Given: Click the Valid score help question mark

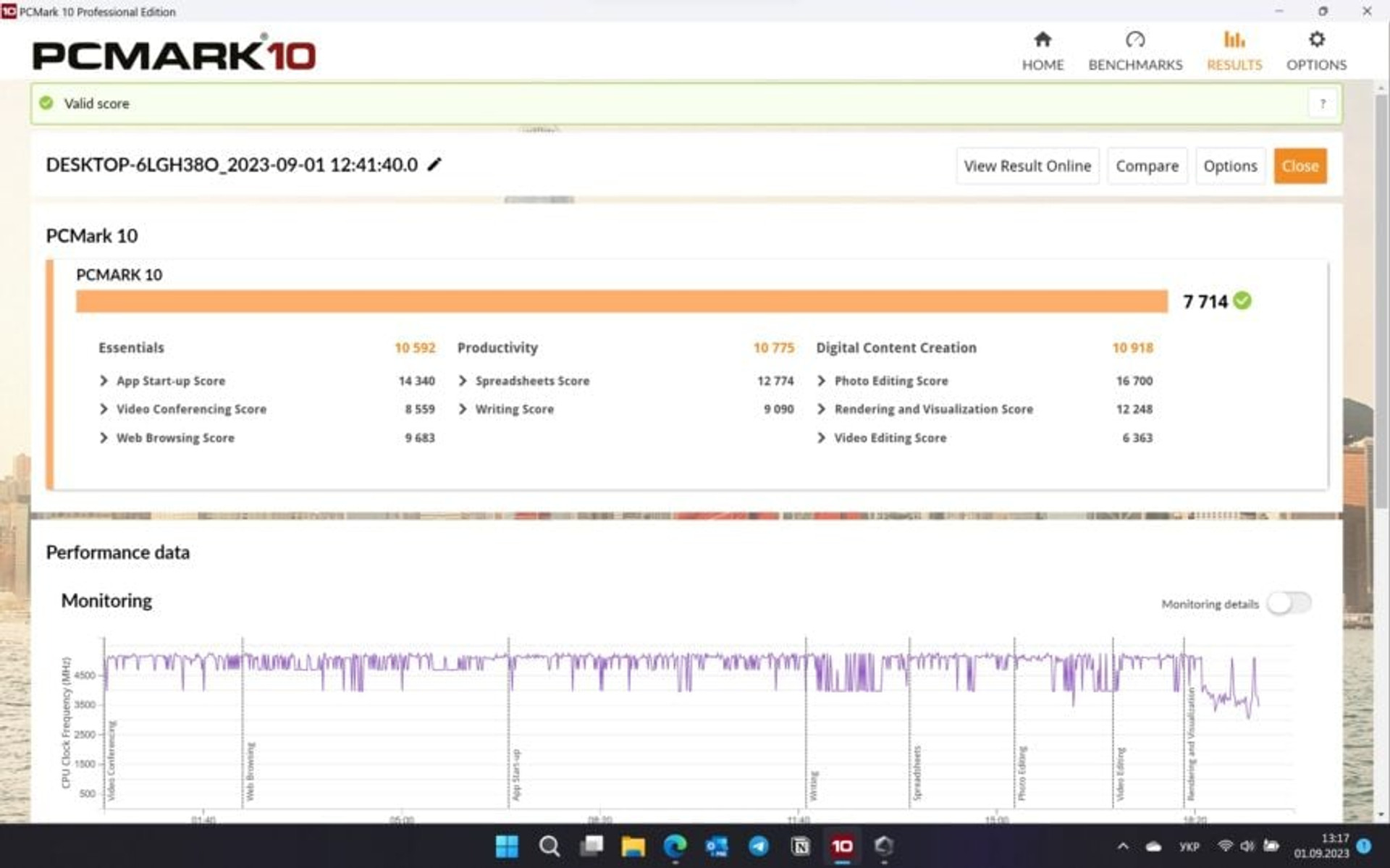Looking at the screenshot, I should (1323, 104).
